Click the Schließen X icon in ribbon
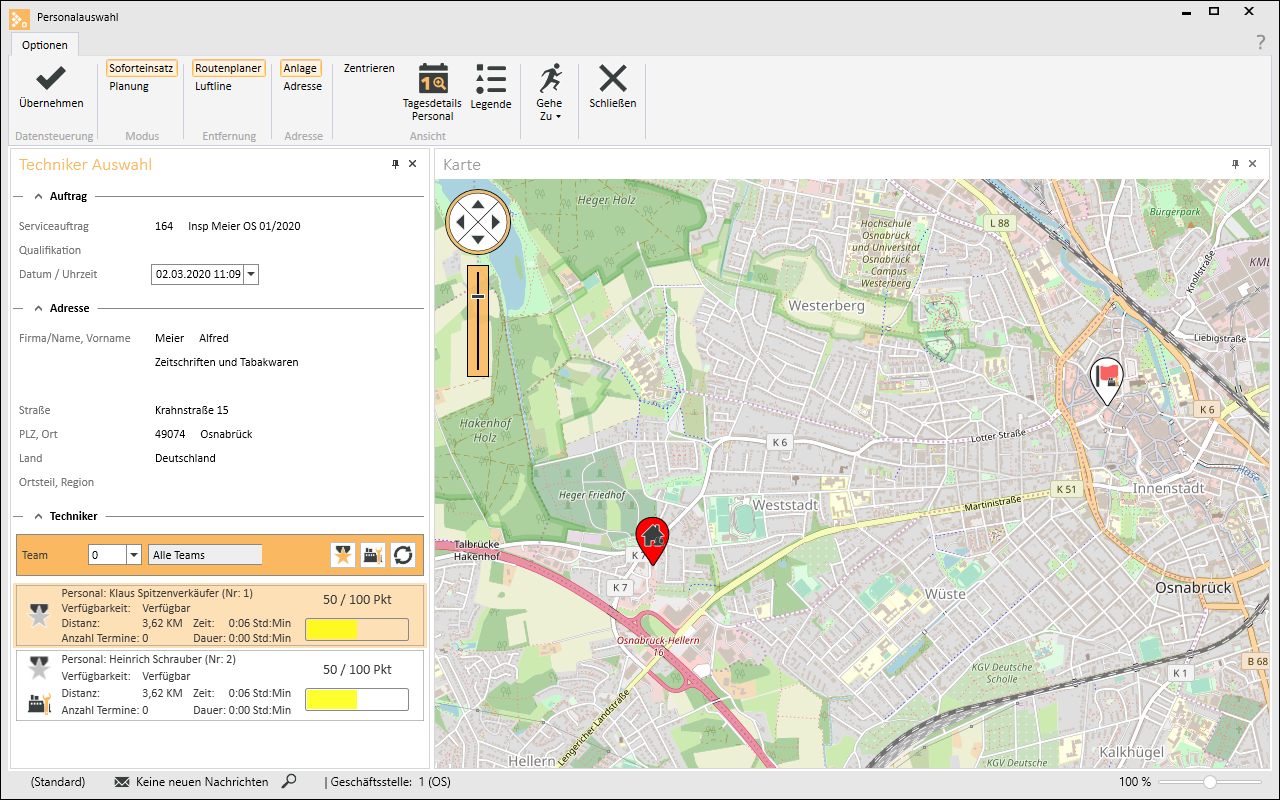The width and height of the screenshot is (1280, 800). [612, 79]
